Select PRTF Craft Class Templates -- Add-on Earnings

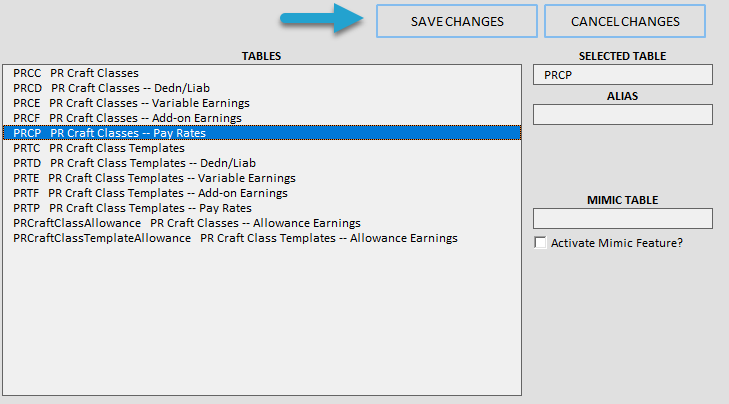[x=262, y=193]
